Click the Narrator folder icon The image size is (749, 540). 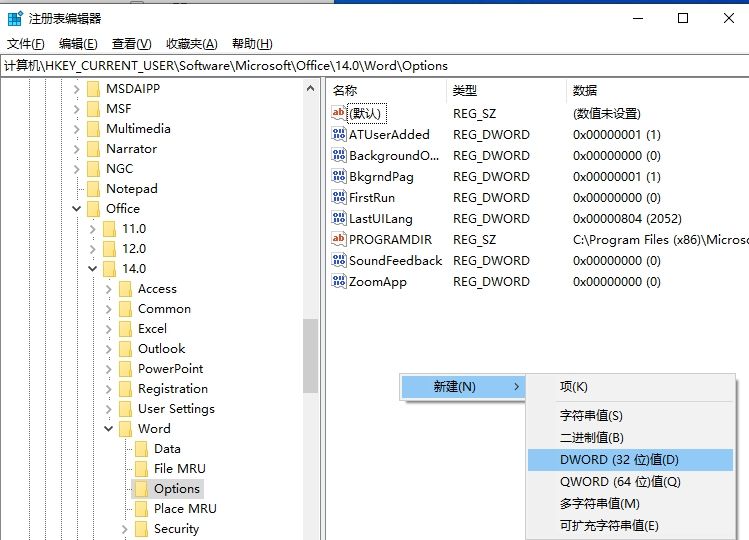[94, 149]
